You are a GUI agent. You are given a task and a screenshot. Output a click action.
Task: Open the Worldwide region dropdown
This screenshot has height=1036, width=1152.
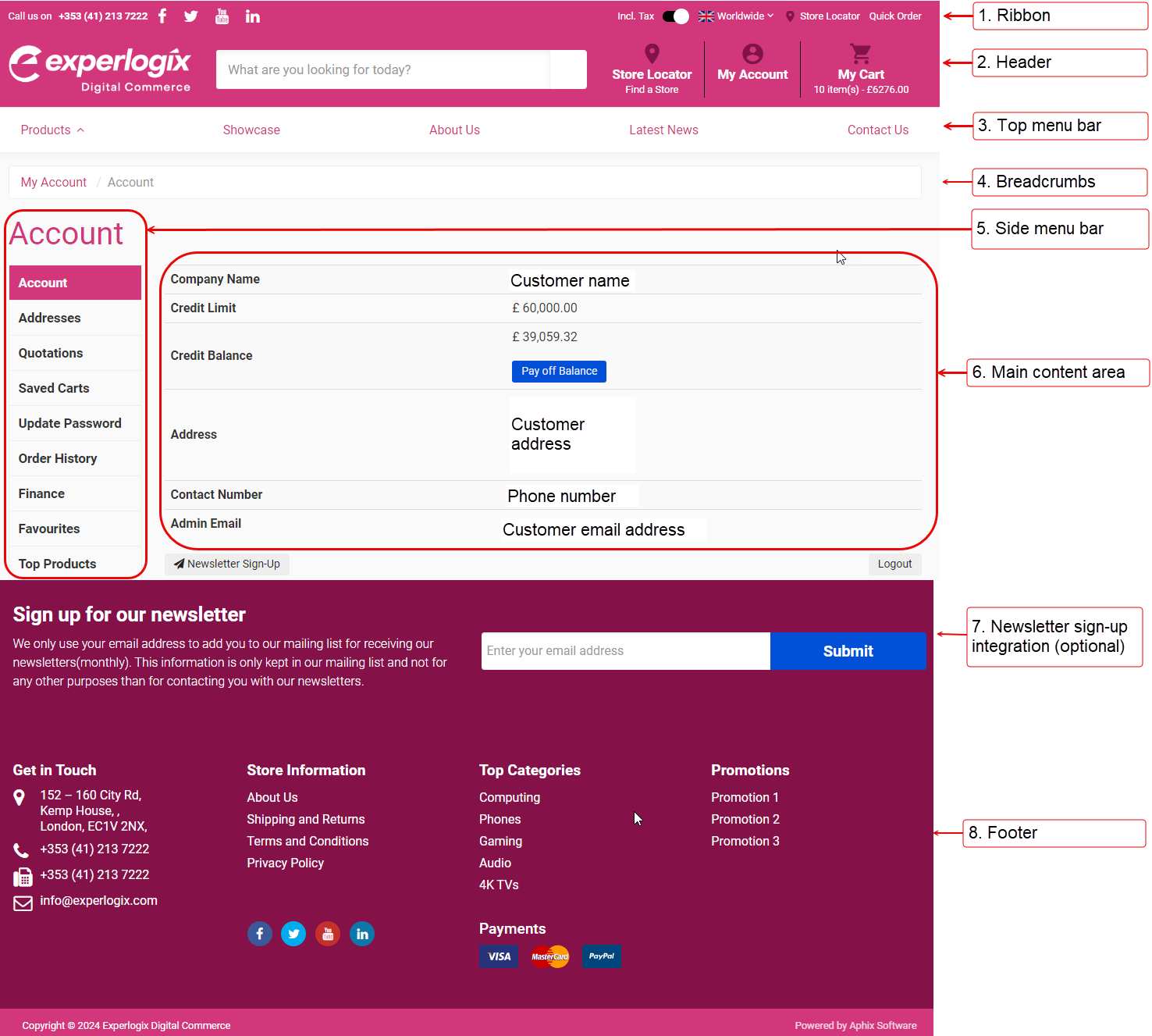(735, 16)
